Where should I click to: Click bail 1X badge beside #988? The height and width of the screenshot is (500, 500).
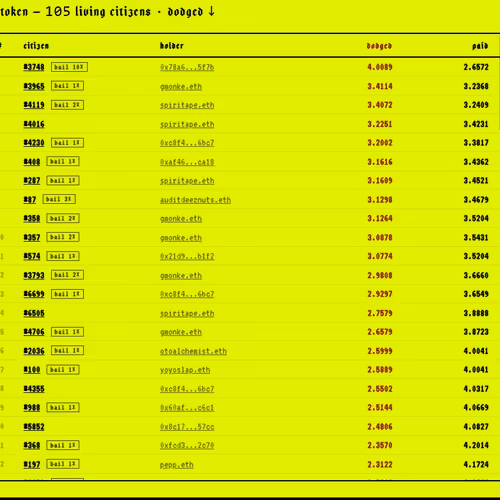pos(63,407)
